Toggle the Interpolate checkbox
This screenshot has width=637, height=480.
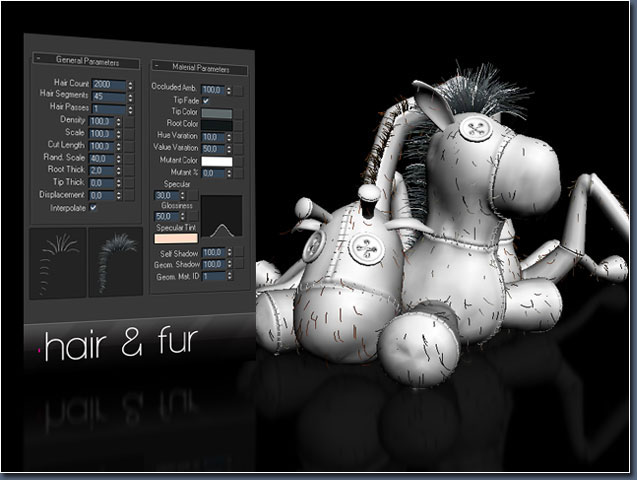point(93,208)
